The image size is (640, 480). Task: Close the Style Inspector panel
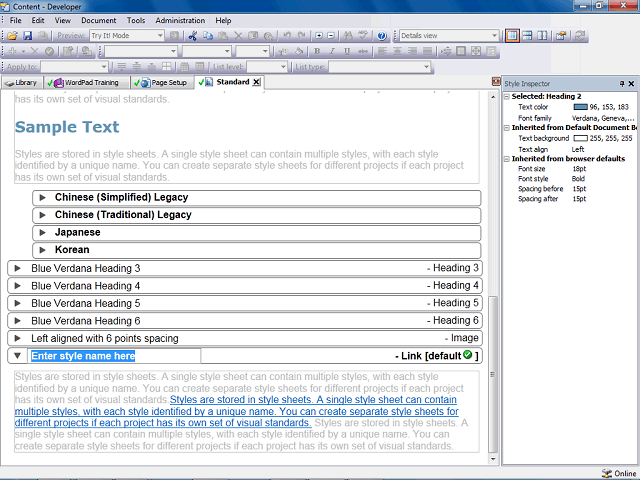(631, 84)
